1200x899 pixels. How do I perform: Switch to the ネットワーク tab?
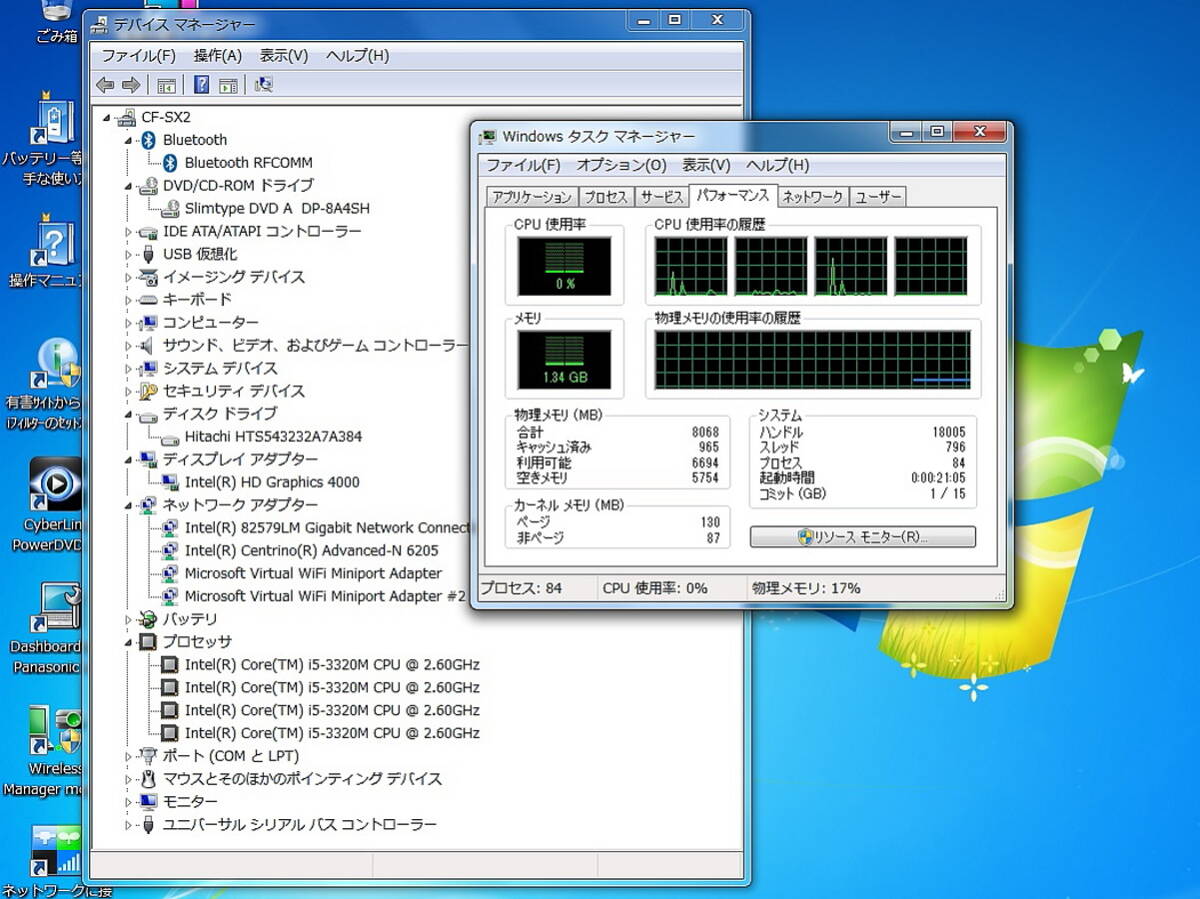812,197
